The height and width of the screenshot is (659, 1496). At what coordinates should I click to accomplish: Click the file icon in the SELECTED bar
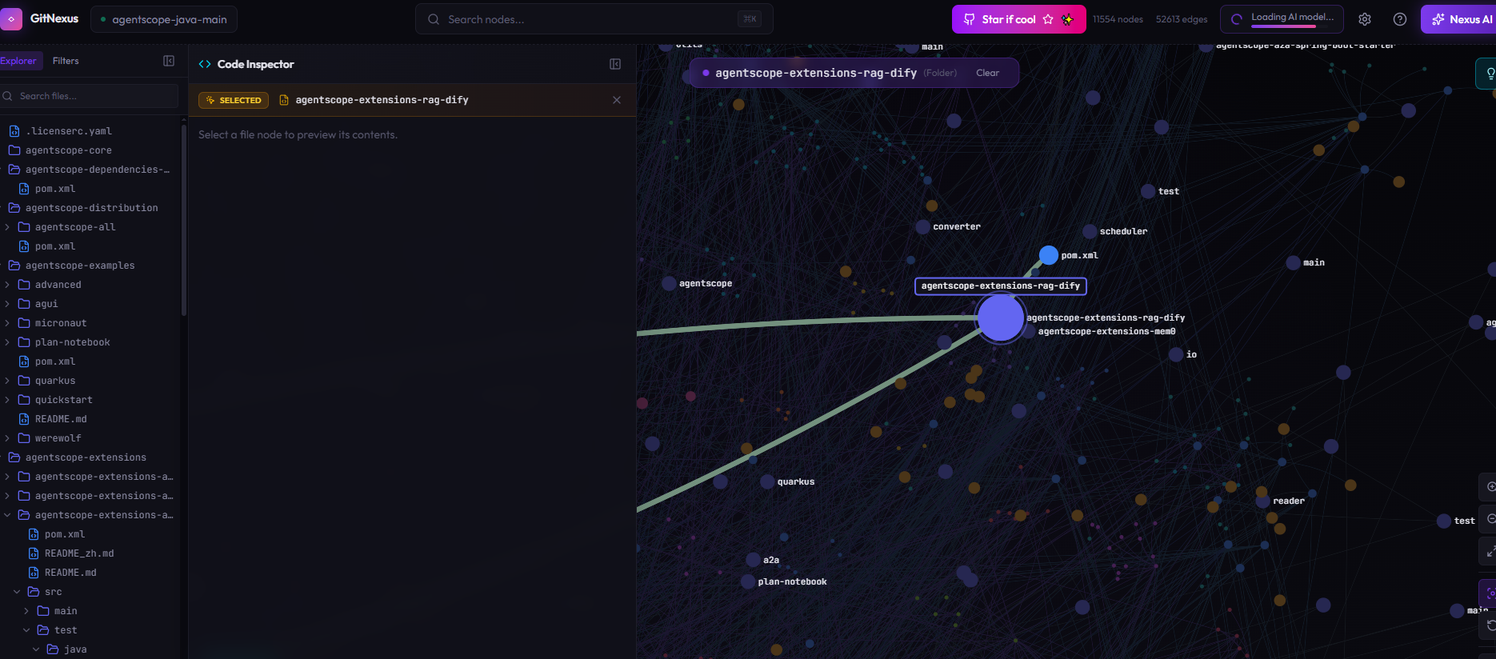tap(284, 100)
